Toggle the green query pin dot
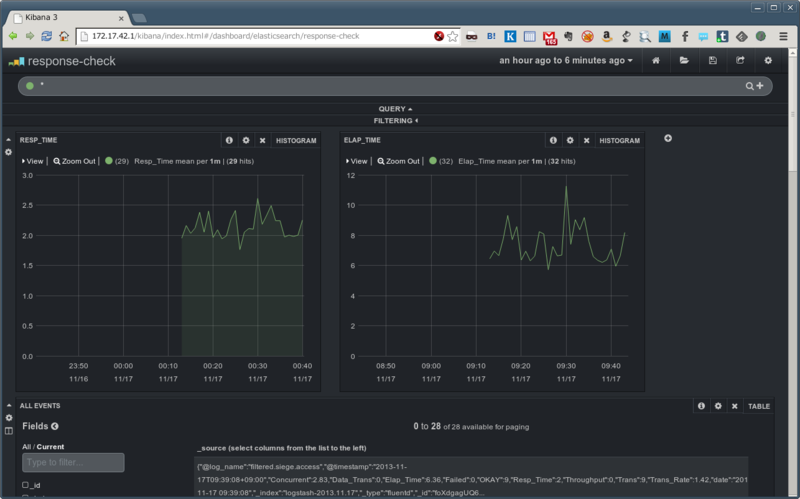800x499 pixels. 30,86
